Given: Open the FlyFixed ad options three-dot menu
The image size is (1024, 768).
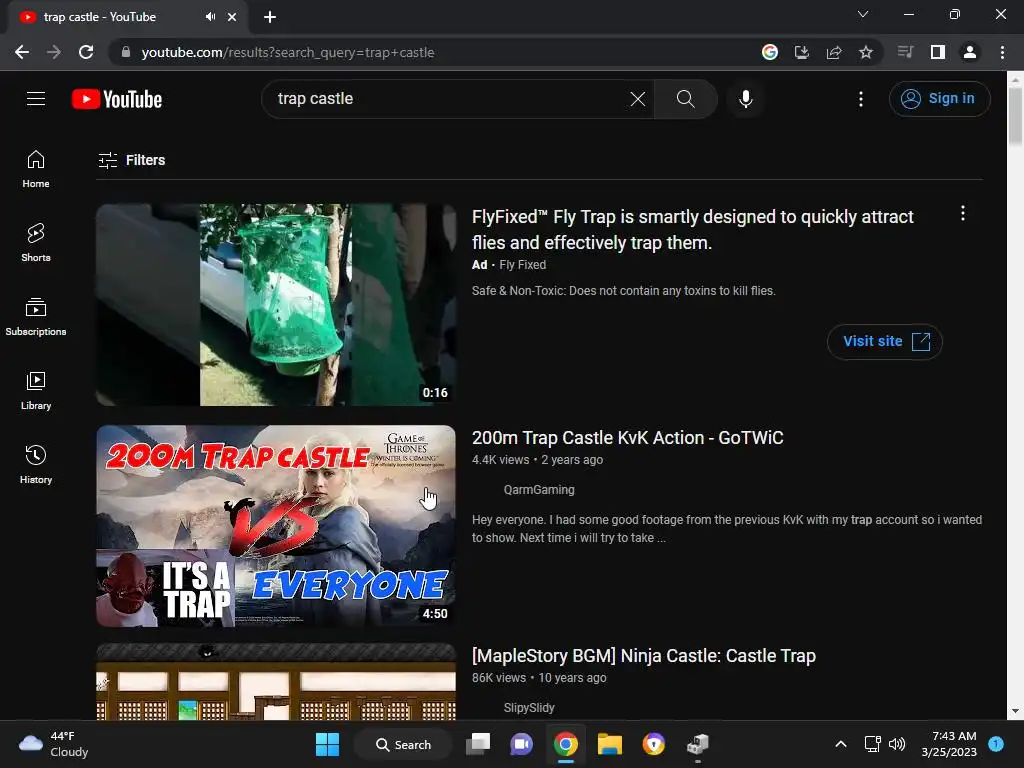Looking at the screenshot, I should tap(963, 213).
